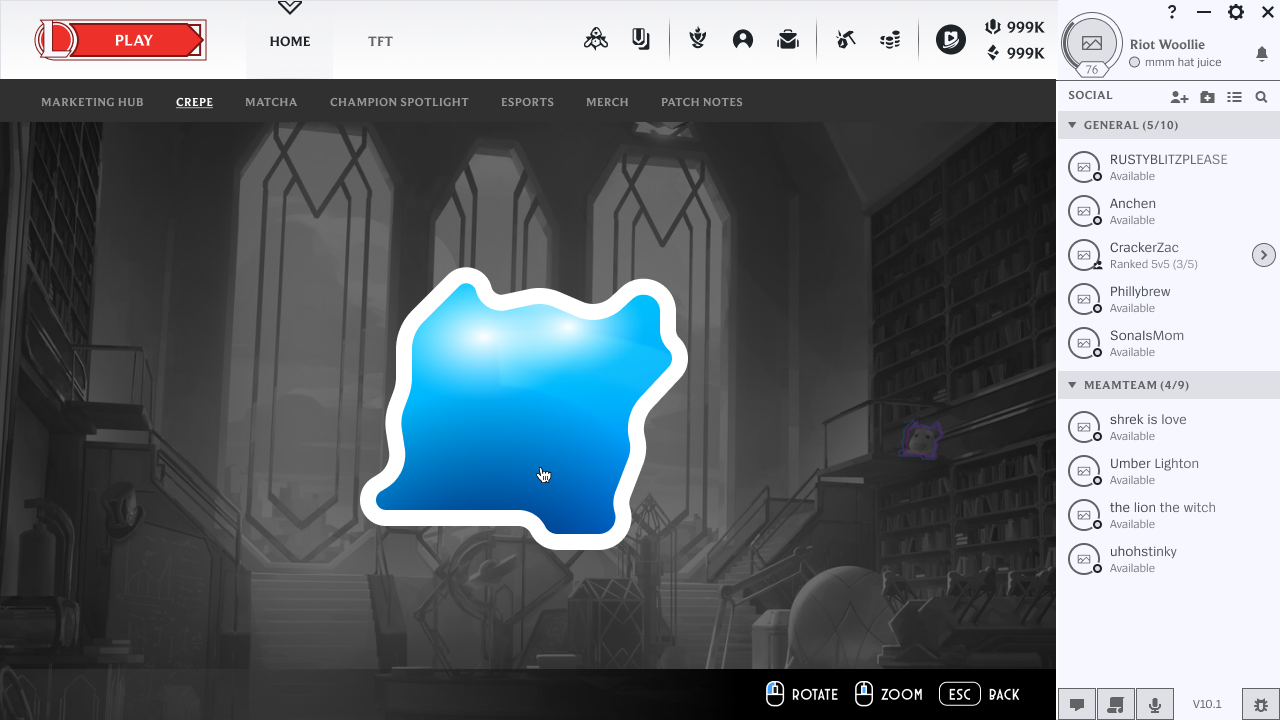Viewport: 1280px width, 720px height.
Task: Click the microphone voice icon
Action: (1155, 704)
